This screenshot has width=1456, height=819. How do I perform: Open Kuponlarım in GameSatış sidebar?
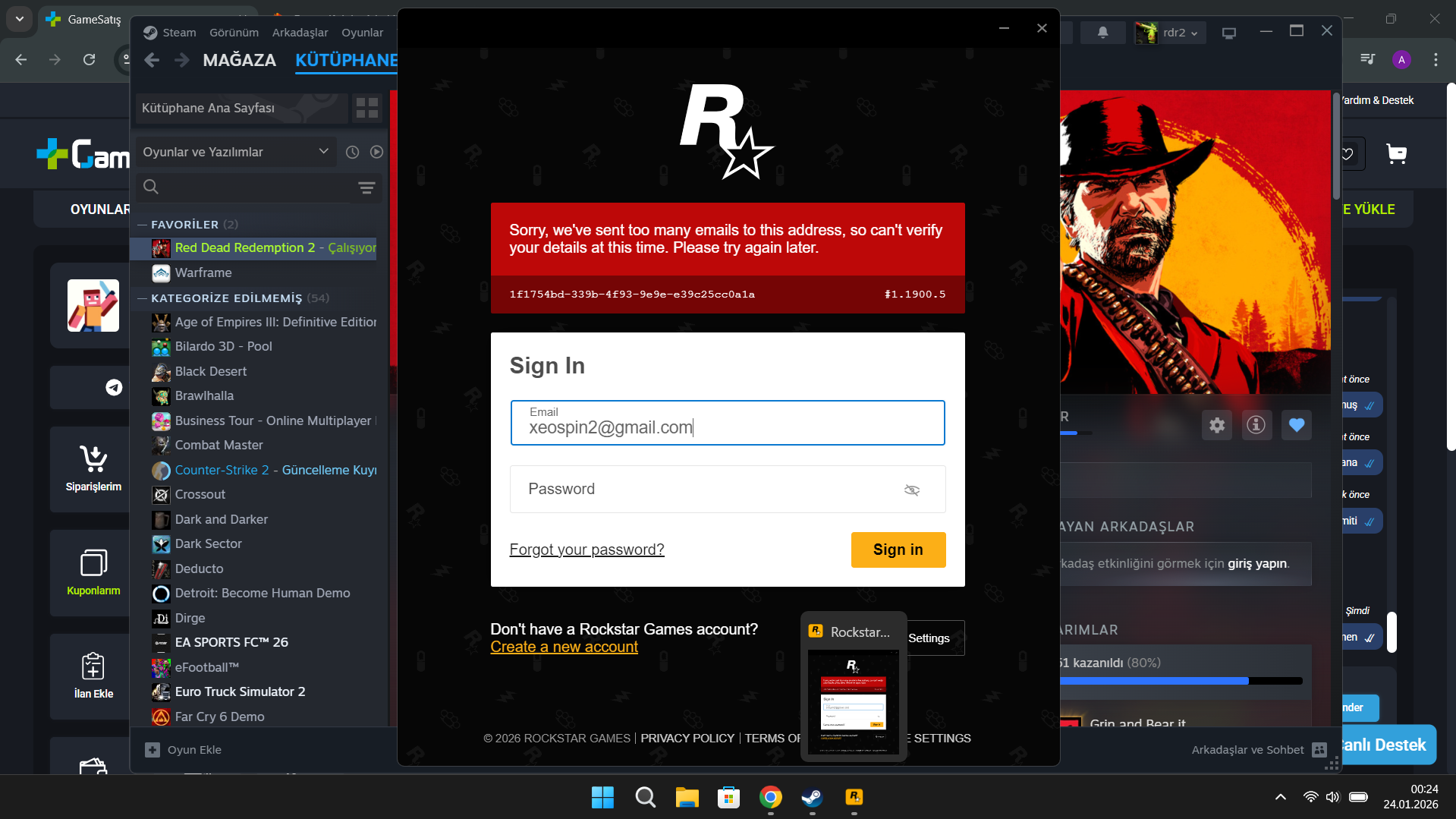(x=93, y=572)
